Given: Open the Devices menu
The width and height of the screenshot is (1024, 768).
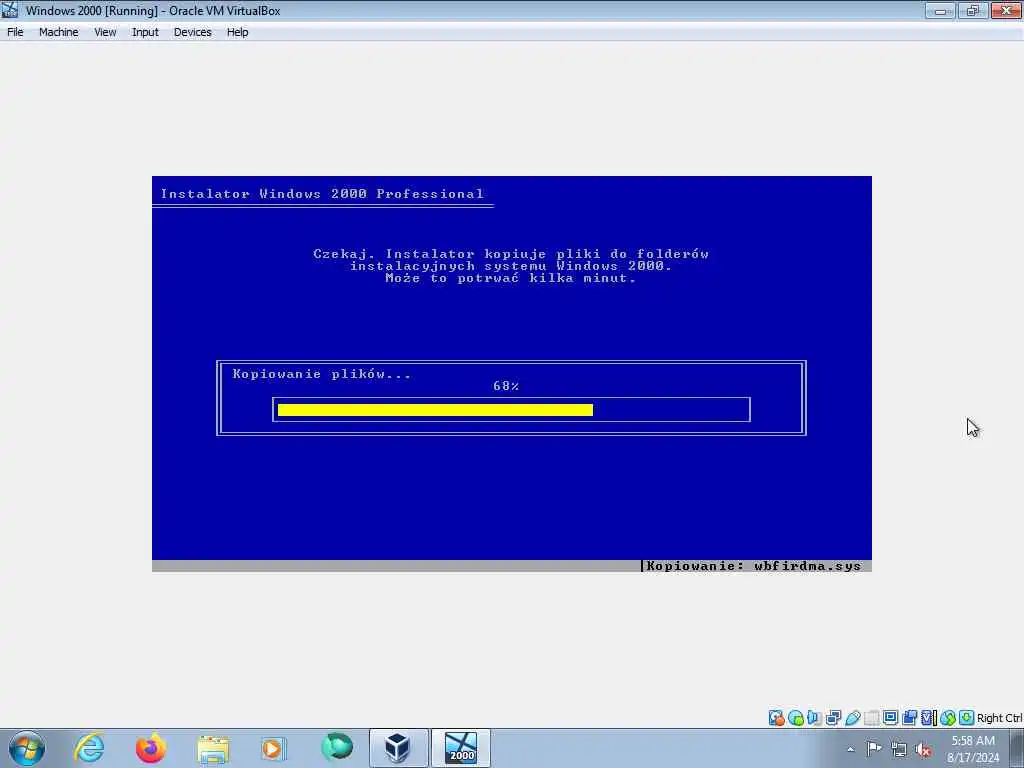Looking at the screenshot, I should pyautogui.click(x=192, y=32).
